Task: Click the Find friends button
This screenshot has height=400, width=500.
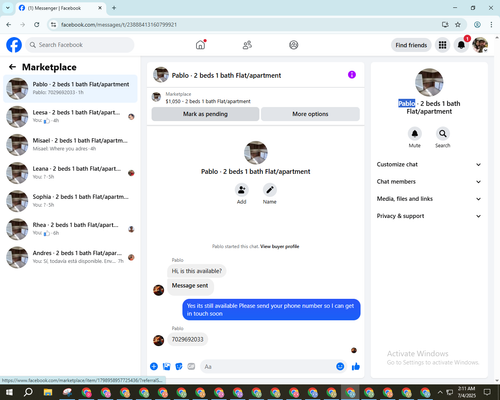Action: 411,45
